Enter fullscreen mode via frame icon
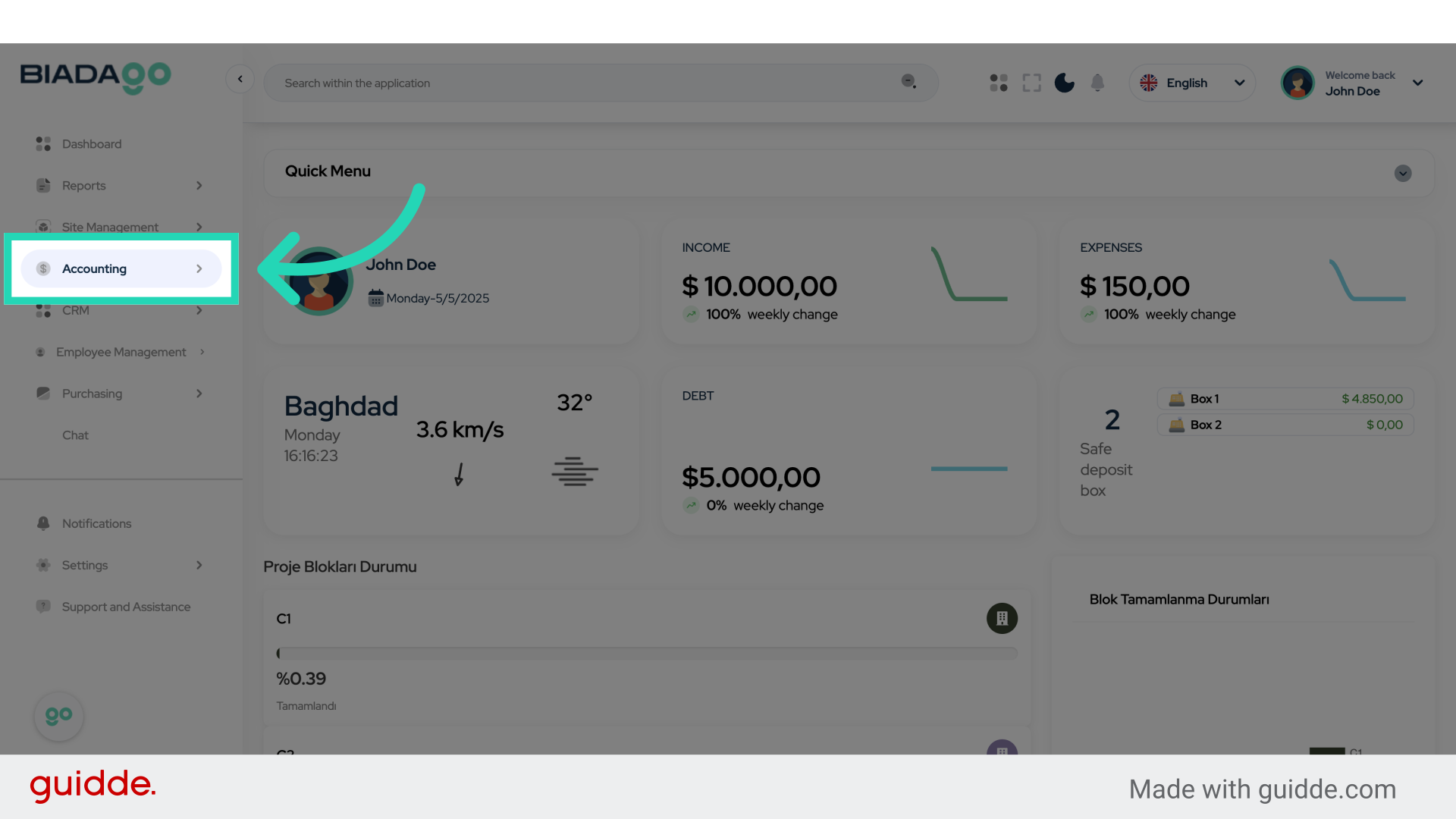 tap(1031, 83)
